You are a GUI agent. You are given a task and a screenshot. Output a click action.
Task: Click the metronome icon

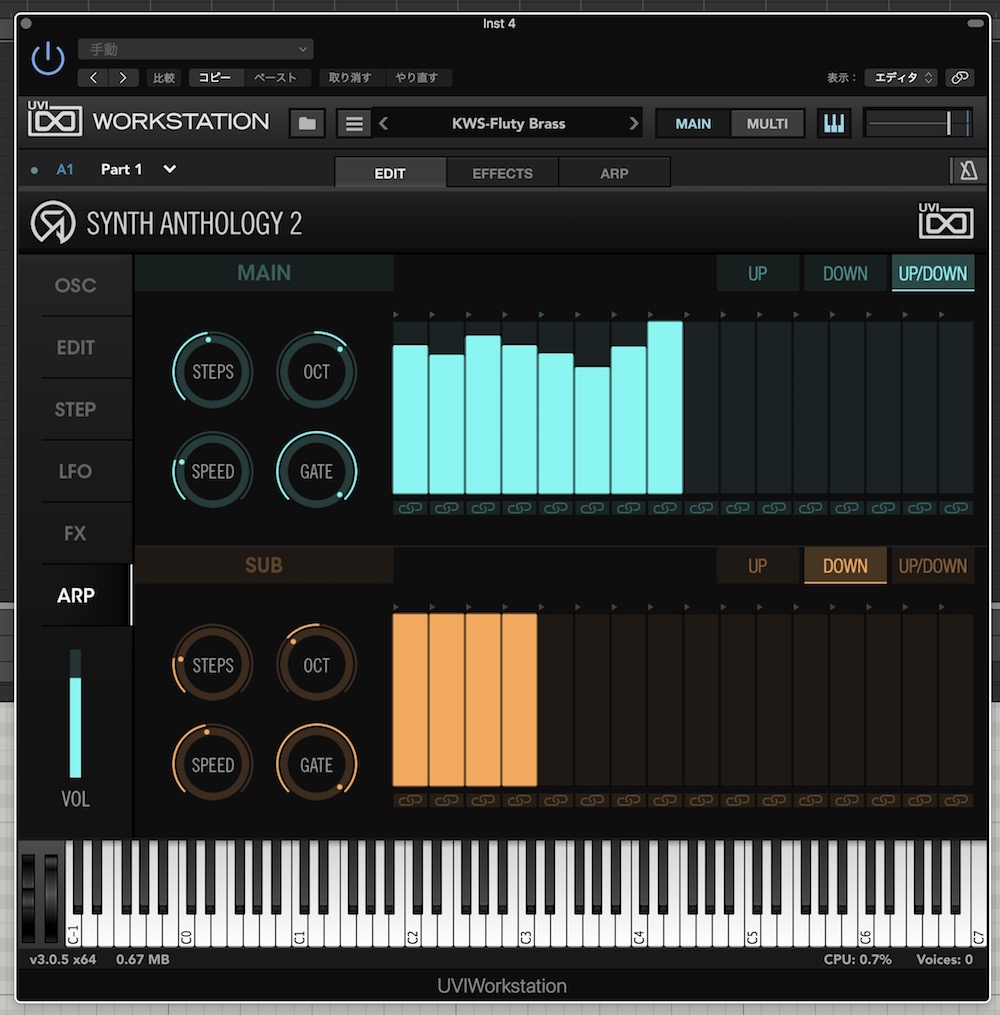pyautogui.click(x=967, y=171)
